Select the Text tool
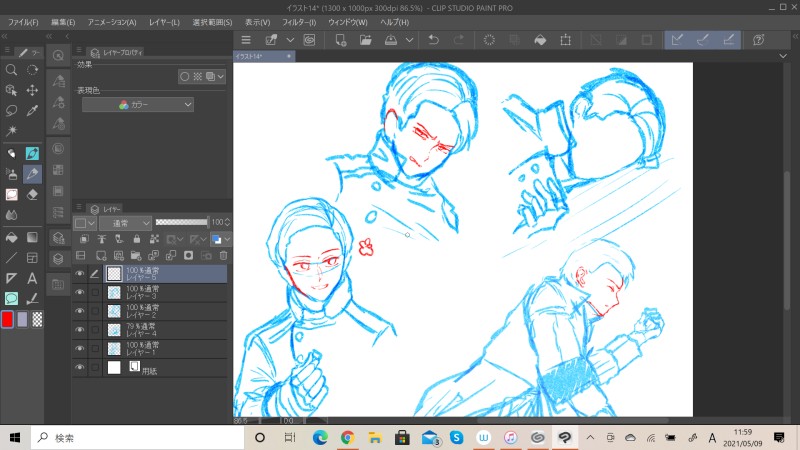Viewport: 800px width, 450px height. (x=32, y=278)
